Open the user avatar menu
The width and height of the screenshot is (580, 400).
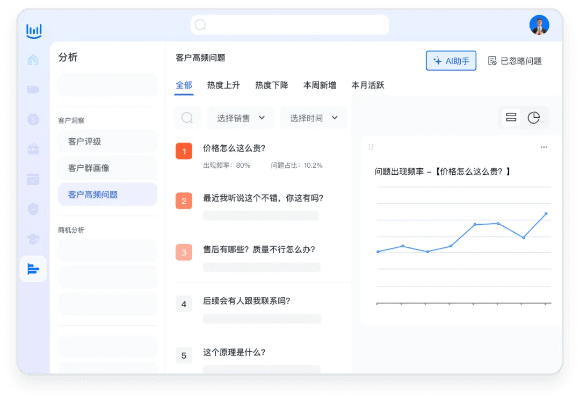(x=539, y=25)
